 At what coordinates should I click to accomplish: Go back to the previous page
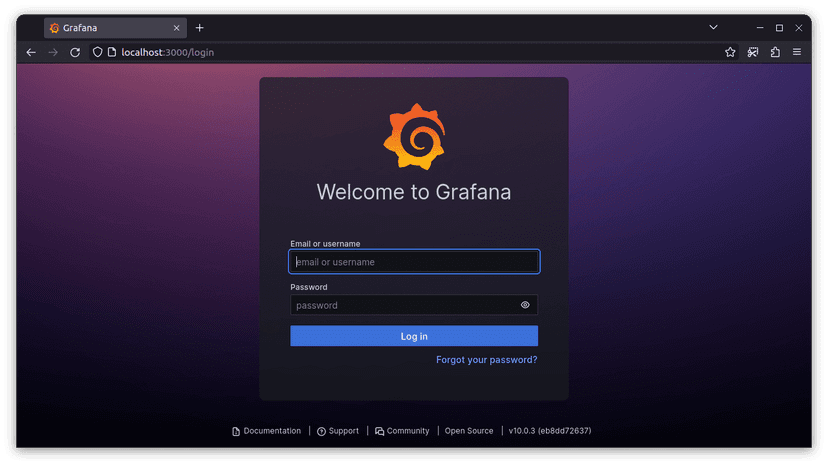pos(31,52)
